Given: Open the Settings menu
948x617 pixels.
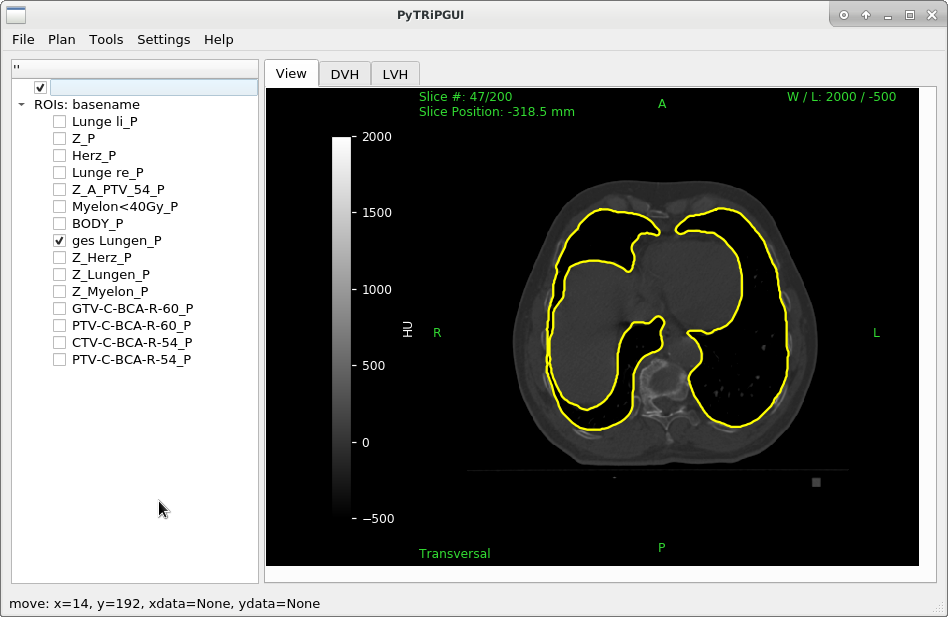Looking at the screenshot, I should 163,39.
